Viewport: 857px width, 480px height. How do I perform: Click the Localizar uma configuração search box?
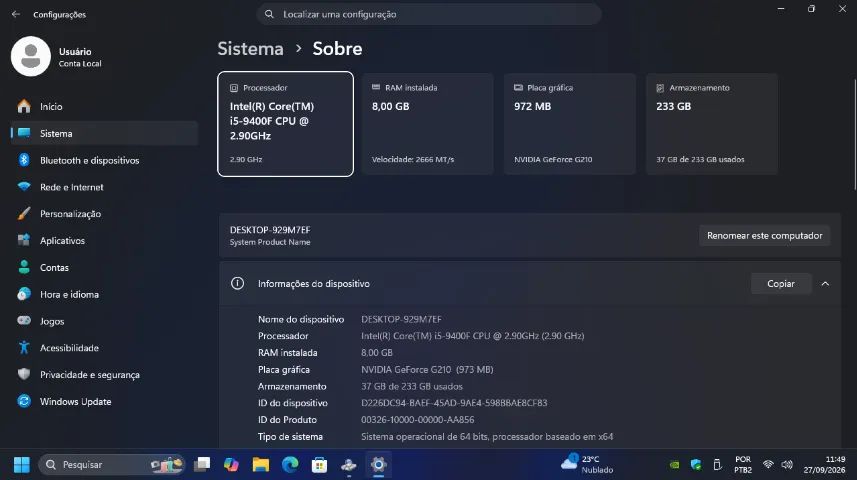click(x=429, y=14)
